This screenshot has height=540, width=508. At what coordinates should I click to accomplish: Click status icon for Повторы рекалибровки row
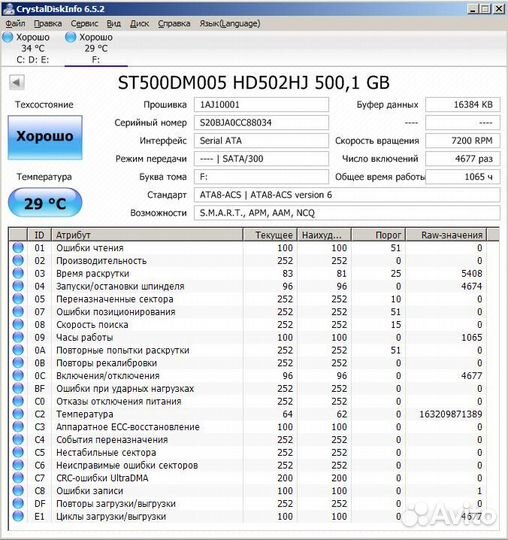tap(18, 362)
